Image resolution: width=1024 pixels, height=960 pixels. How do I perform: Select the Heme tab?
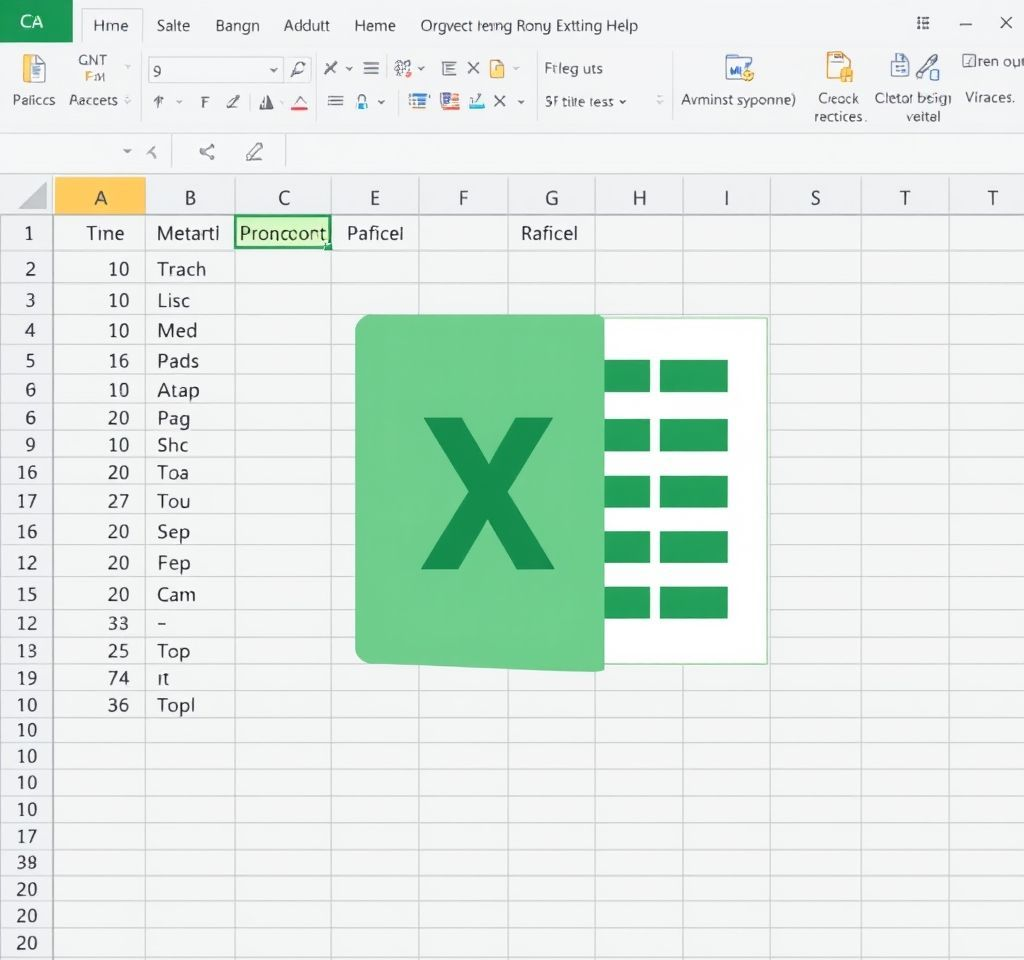pos(375,25)
